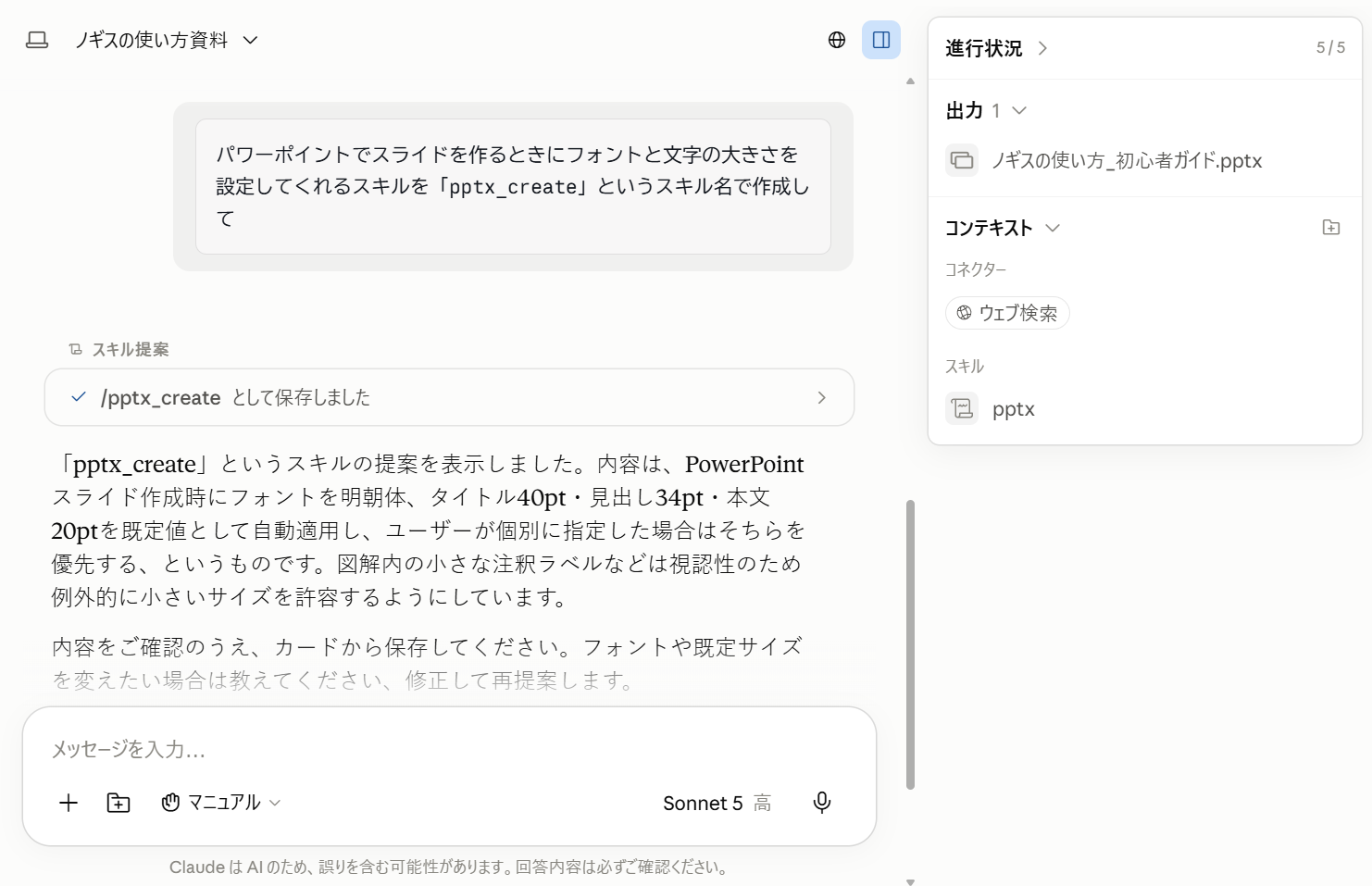Viewport: 1372px width, 886px height.
Task: Click the presentation file icon in 出力
Action: click(962, 160)
